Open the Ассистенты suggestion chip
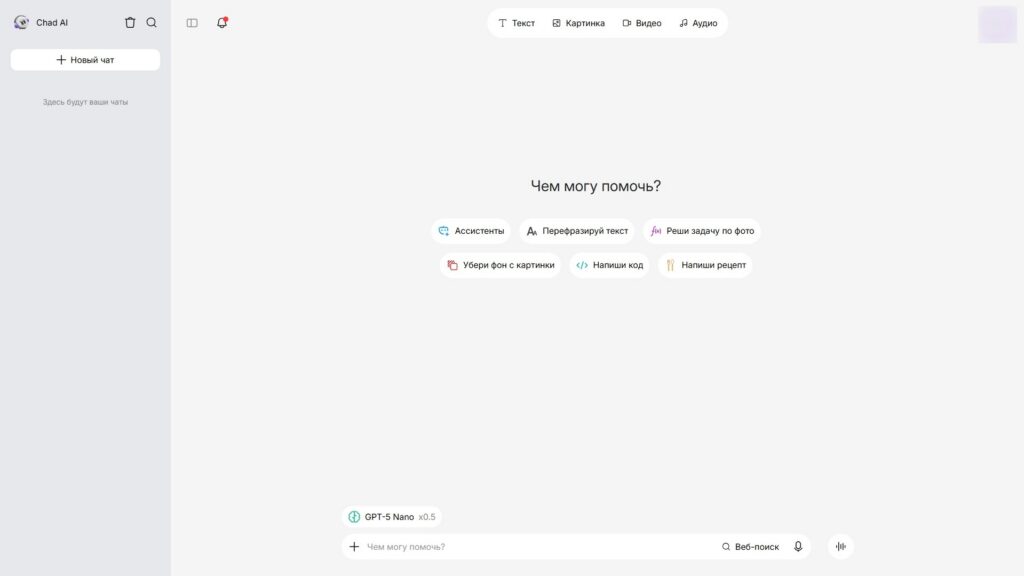This screenshot has width=1024, height=576. pos(470,231)
